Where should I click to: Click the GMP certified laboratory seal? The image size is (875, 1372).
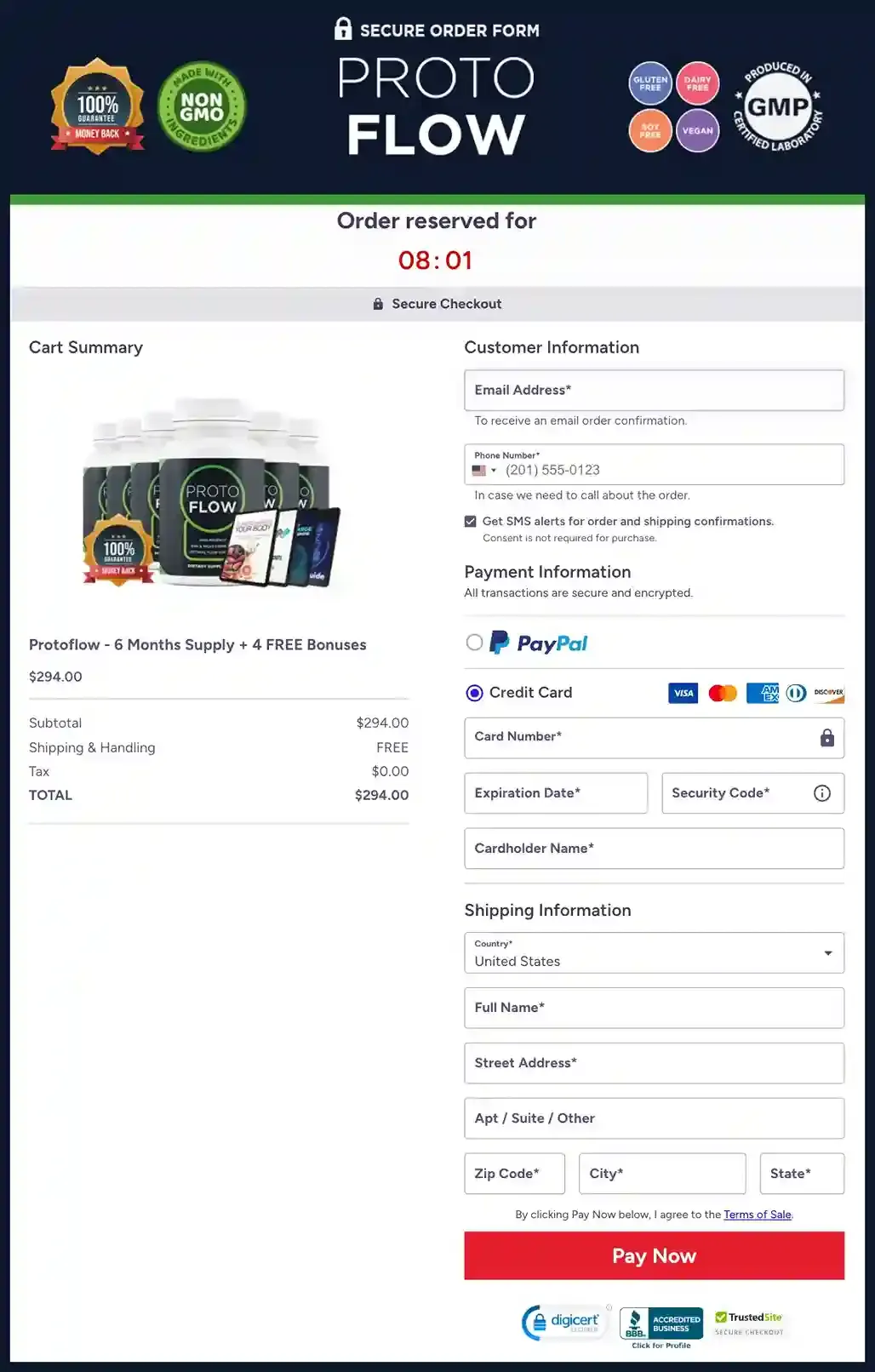(x=777, y=106)
